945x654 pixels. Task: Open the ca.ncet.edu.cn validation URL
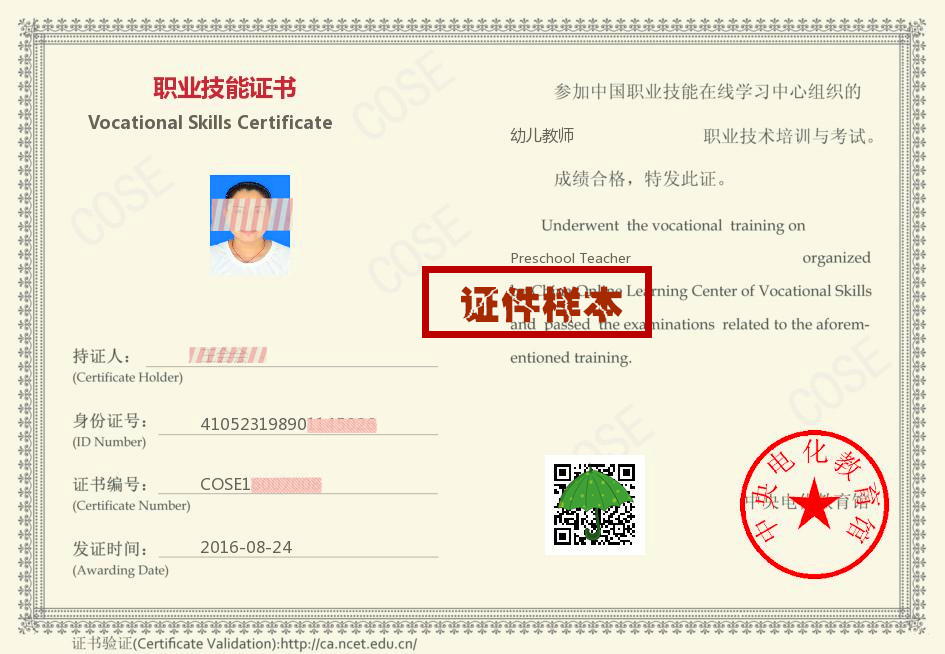[349, 643]
